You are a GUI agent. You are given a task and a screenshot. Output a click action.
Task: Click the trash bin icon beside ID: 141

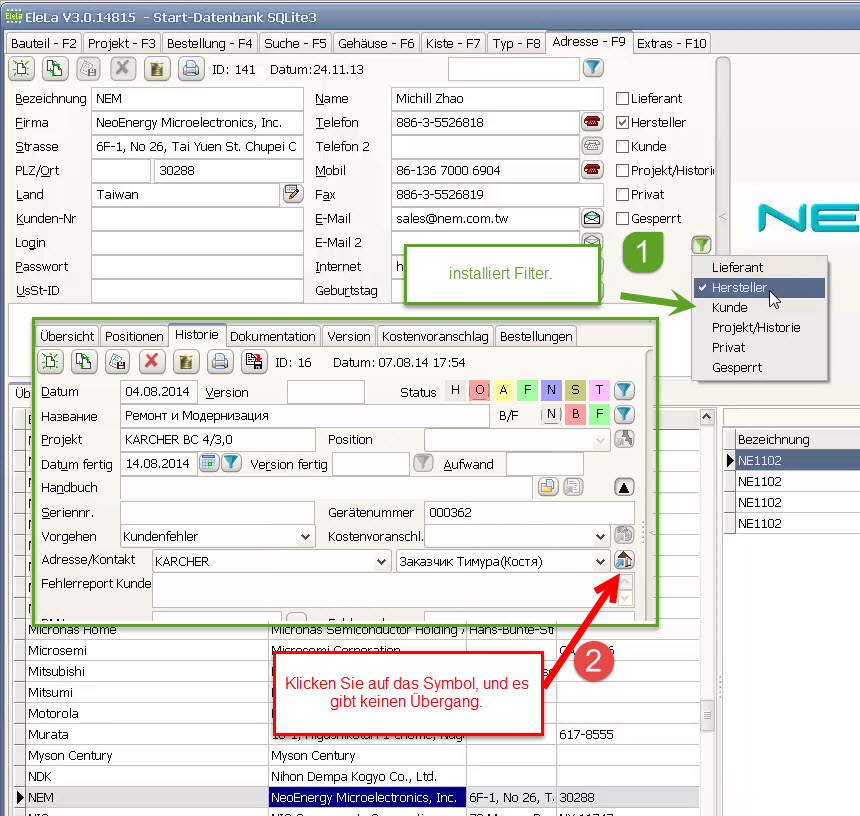pos(157,69)
